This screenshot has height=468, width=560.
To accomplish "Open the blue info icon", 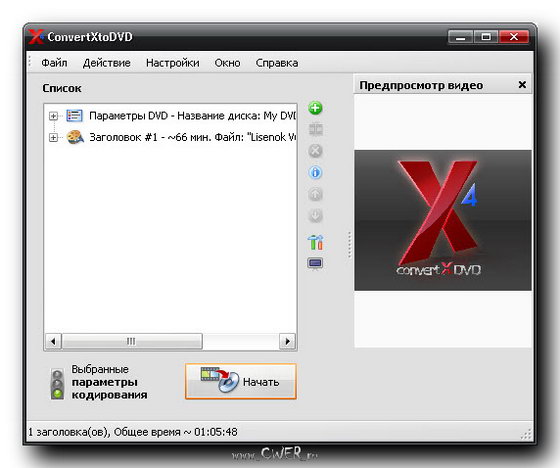I will [315, 173].
